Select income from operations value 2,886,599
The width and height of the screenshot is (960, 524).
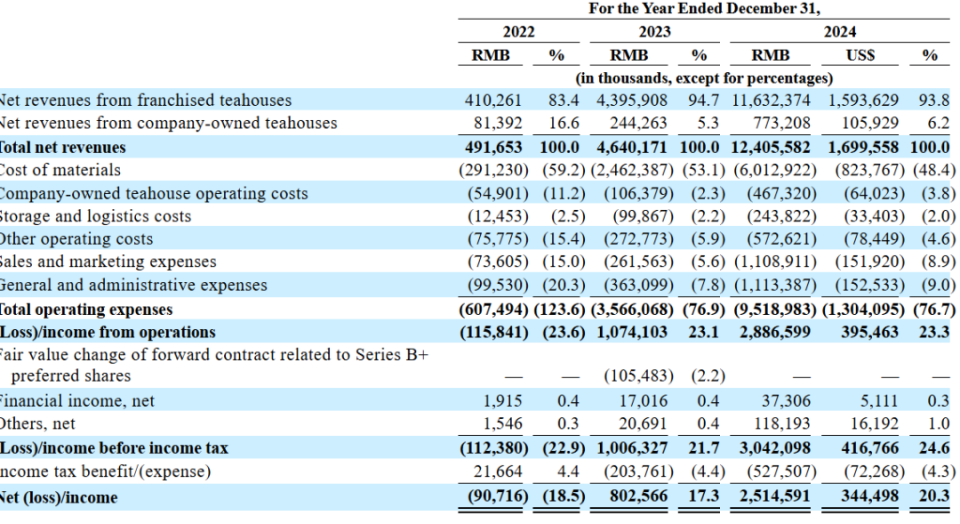(775, 332)
